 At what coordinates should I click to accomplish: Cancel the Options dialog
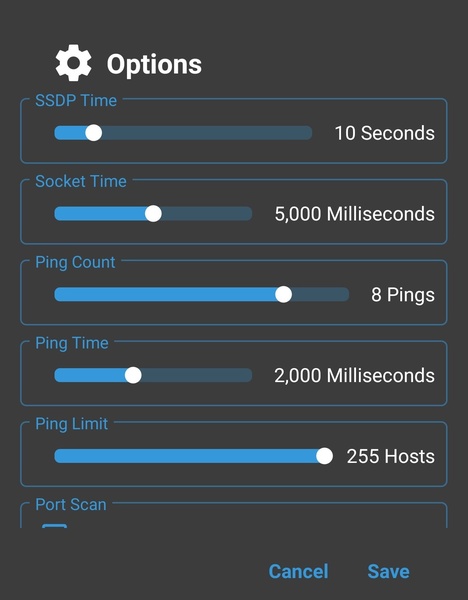click(298, 571)
